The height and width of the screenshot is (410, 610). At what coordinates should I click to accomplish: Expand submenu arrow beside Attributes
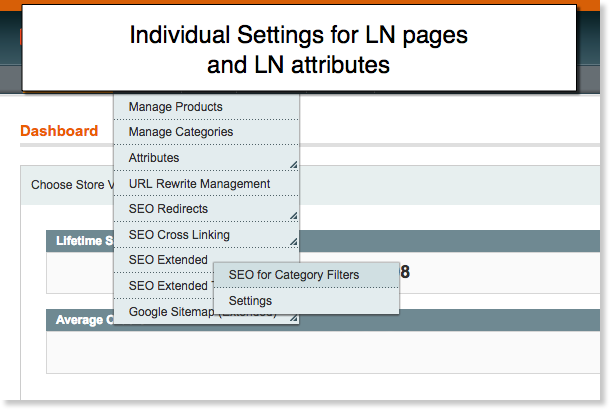tap(294, 165)
